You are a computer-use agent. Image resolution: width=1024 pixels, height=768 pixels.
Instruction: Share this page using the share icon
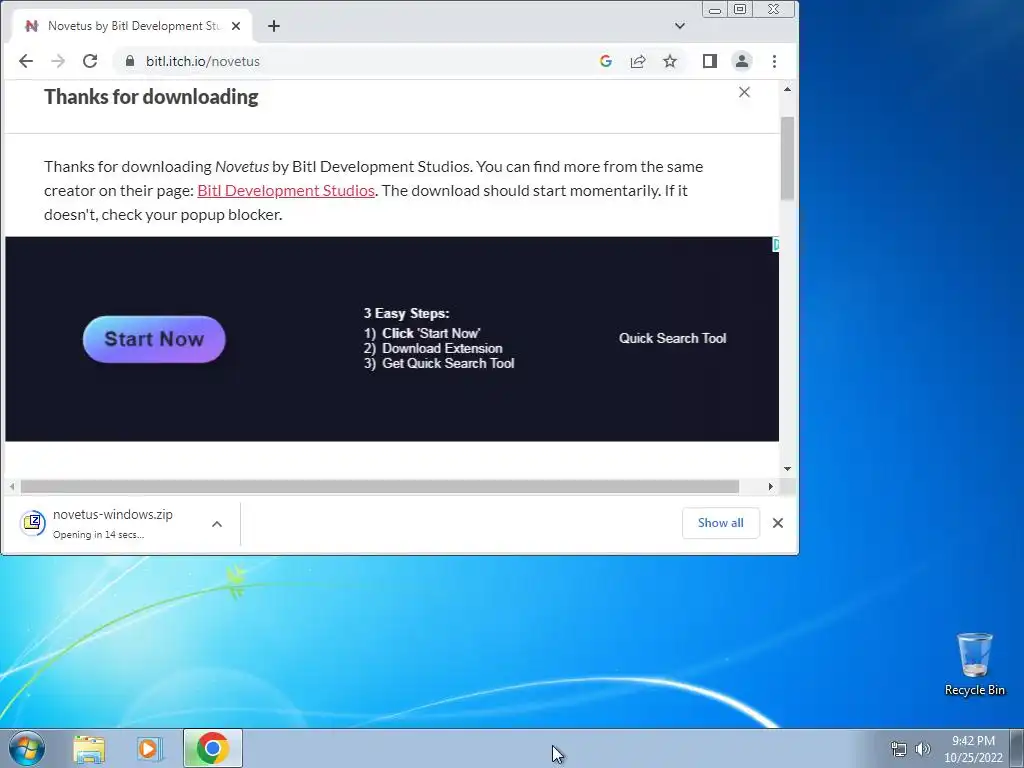638,61
